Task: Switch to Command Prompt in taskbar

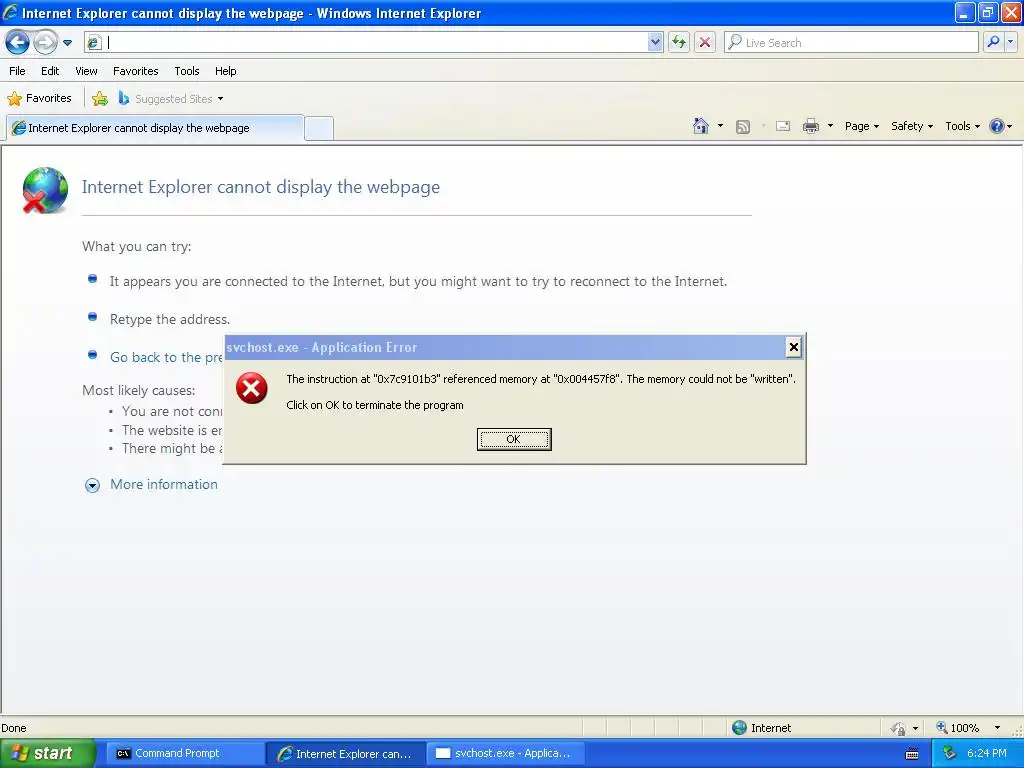Action: pyautogui.click(x=183, y=753)
